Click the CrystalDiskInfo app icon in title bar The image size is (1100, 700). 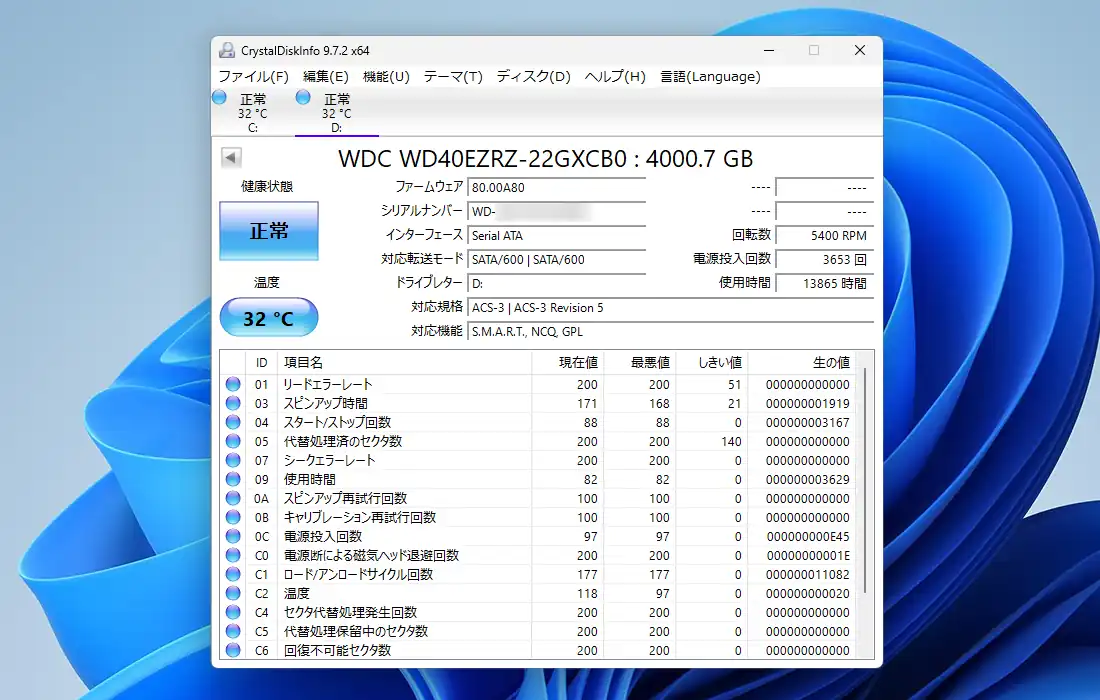[227, 50]
